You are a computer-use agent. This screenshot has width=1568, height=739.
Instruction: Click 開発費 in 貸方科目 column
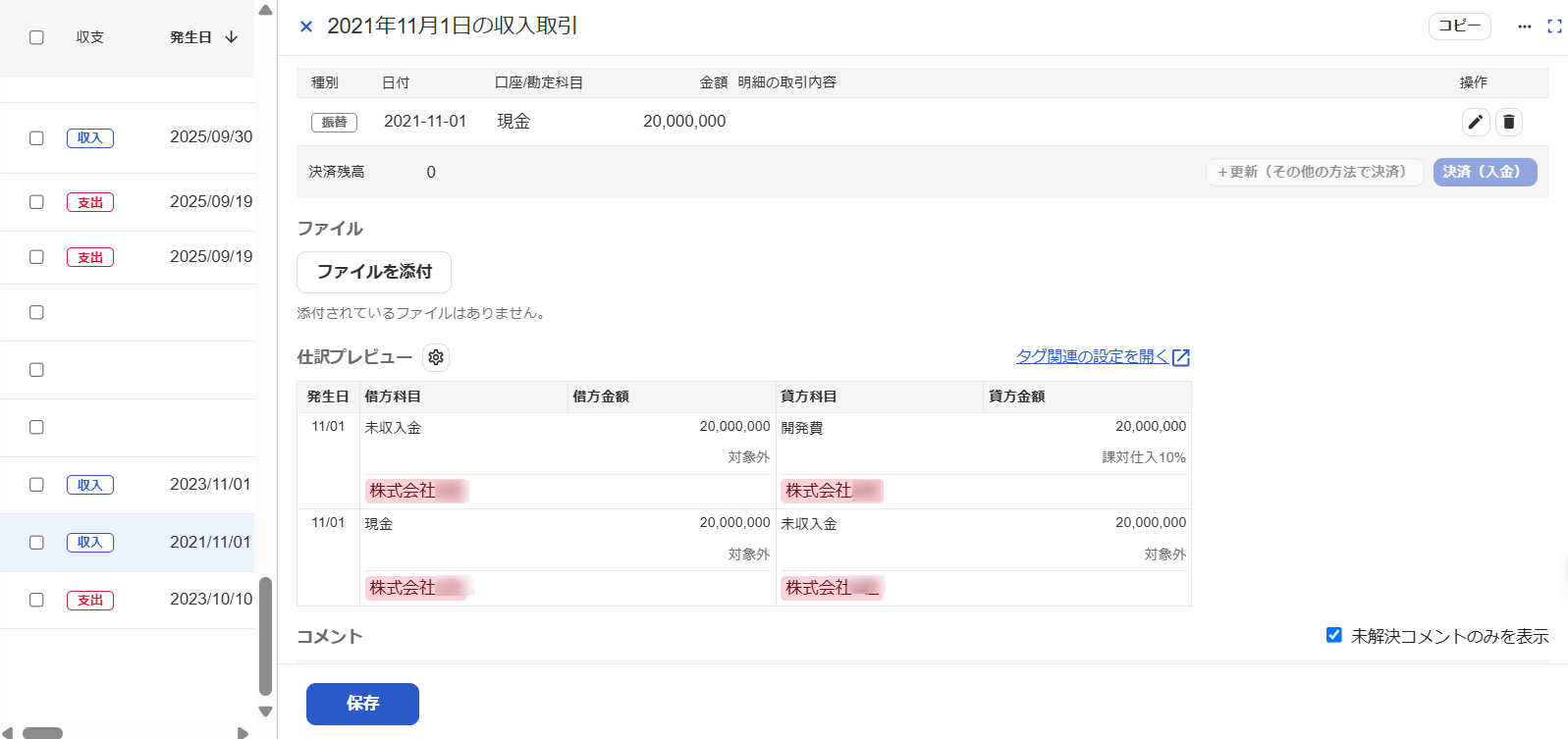[802, 428]
